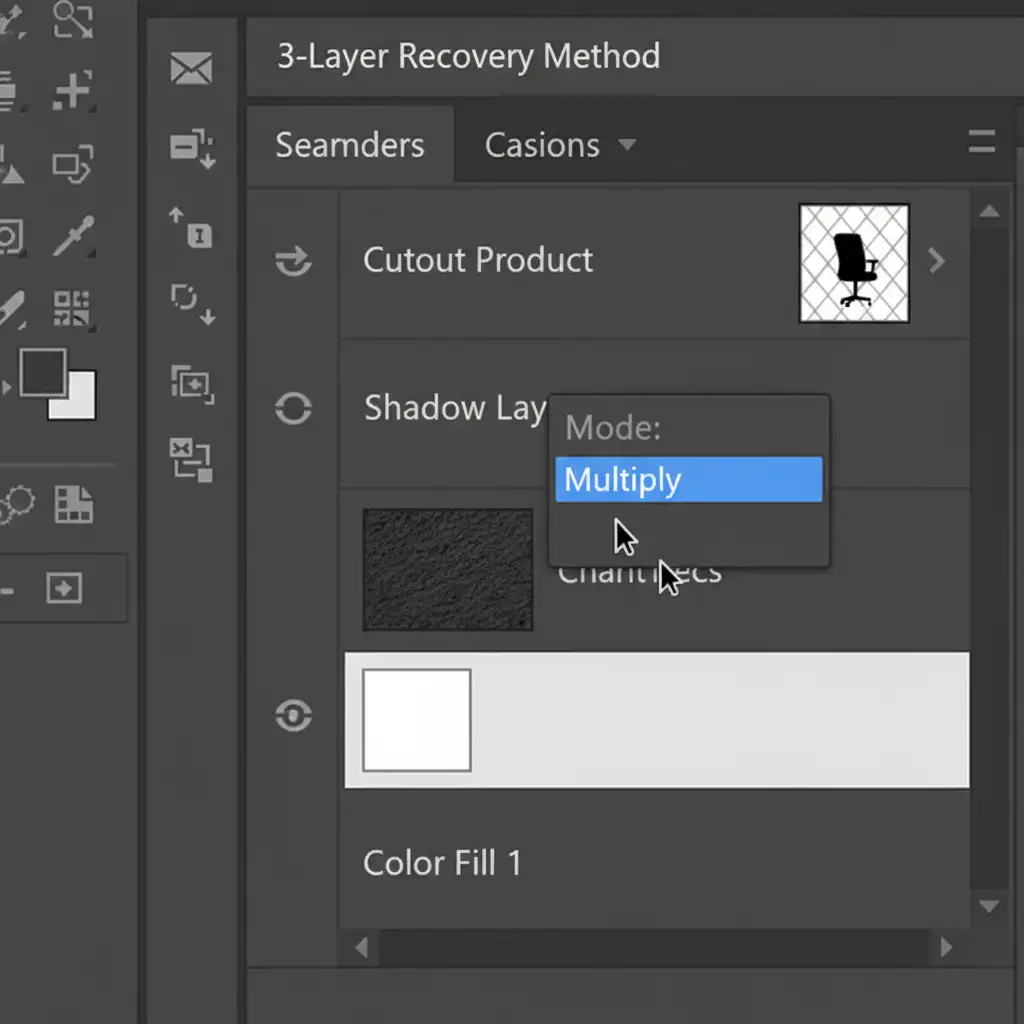
Task: Click the circular dashed arrow icon
Action: click(193, 301)
